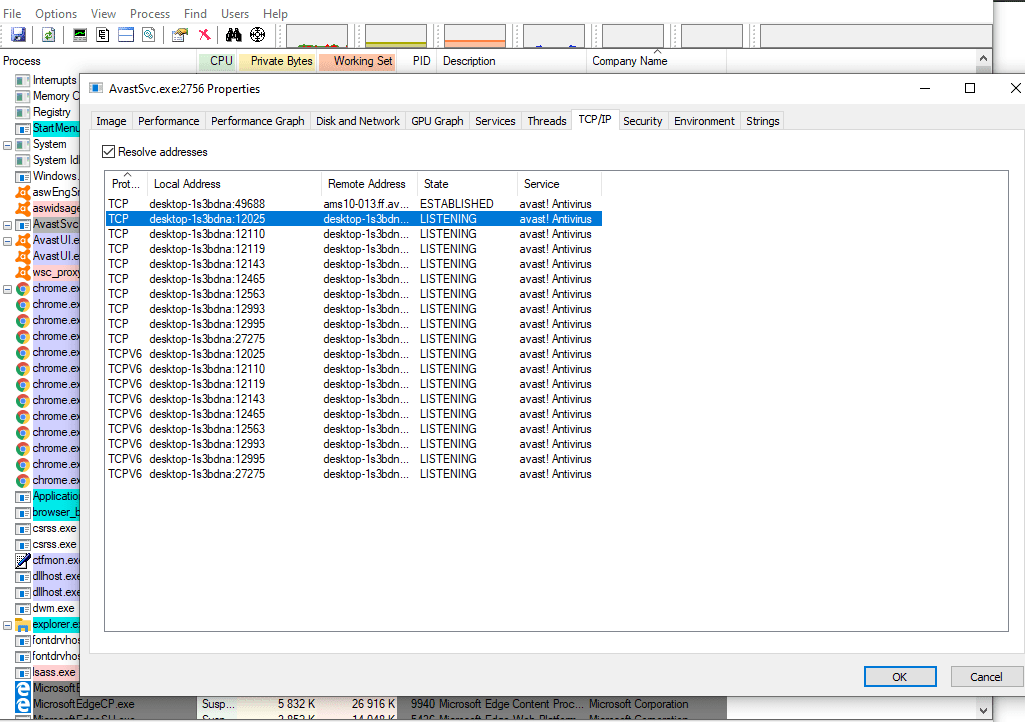Click the red Kill Process icon

[205, 35]
